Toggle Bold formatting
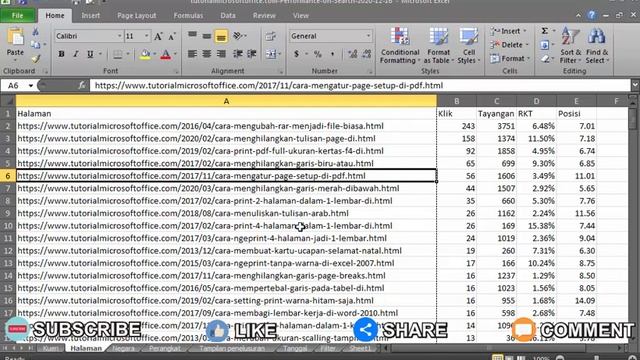 tap(61, 54)
